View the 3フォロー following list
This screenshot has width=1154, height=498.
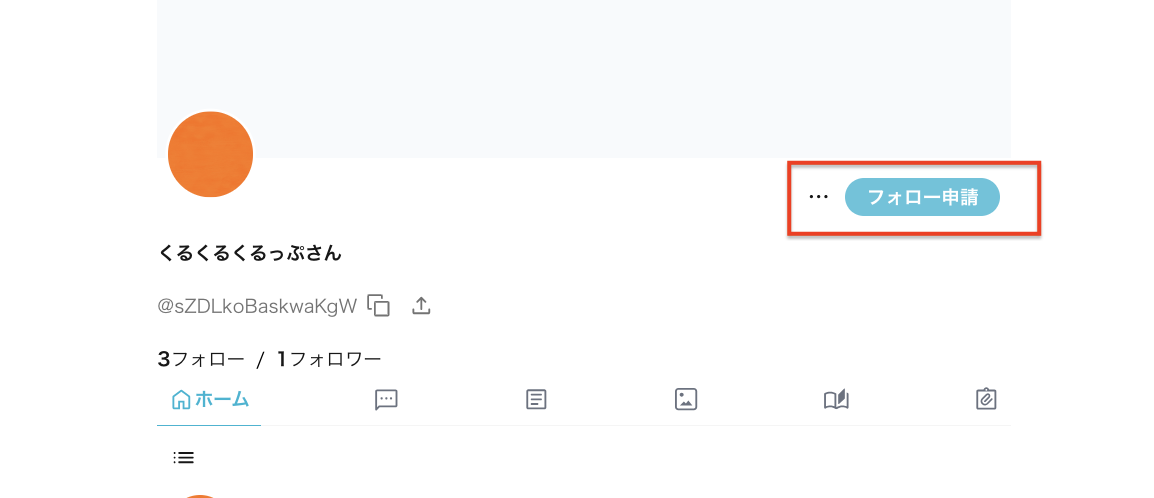pos(201,360)
